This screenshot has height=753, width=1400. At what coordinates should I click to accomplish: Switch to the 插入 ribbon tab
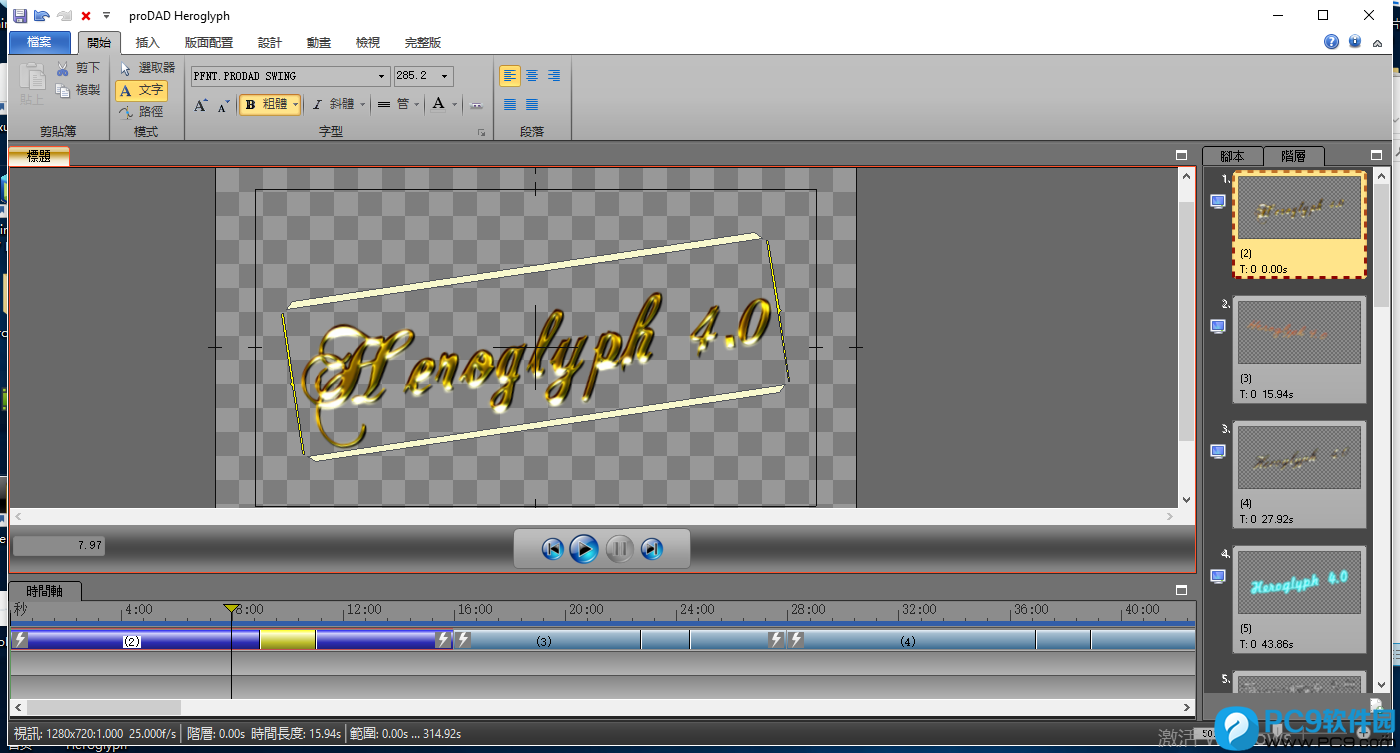[x=147, y=42]
